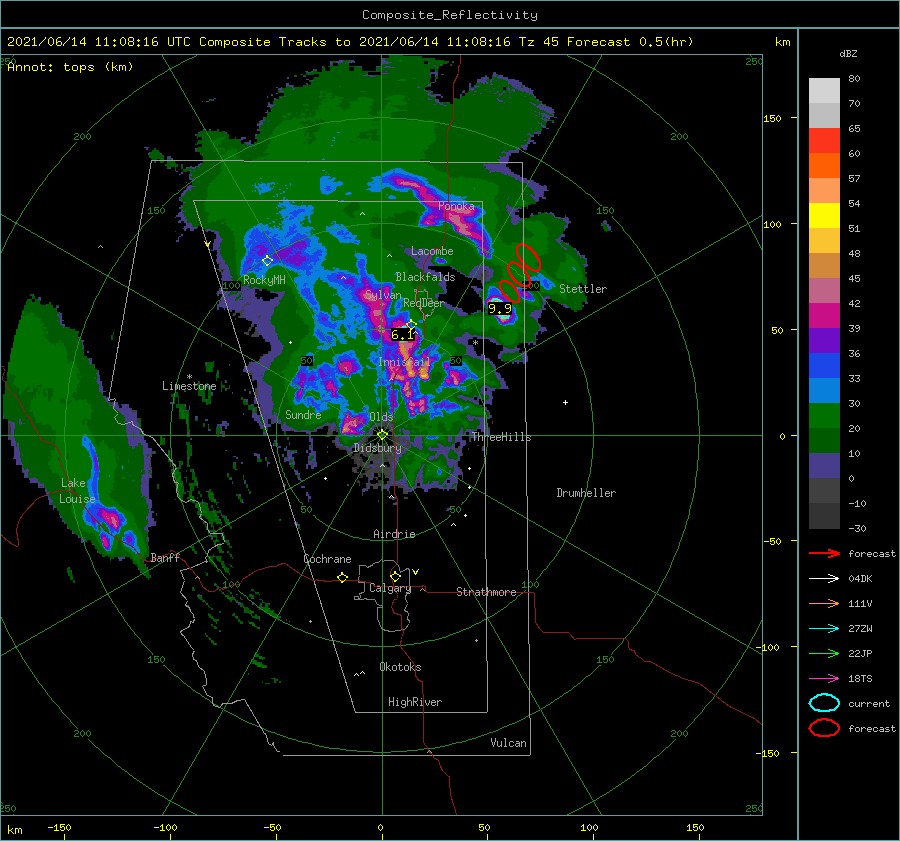The width and height of the screenshot is (900, 841).
Task: Click the yellow diamond marker near RockyMH
Action: tap(267, 261)
